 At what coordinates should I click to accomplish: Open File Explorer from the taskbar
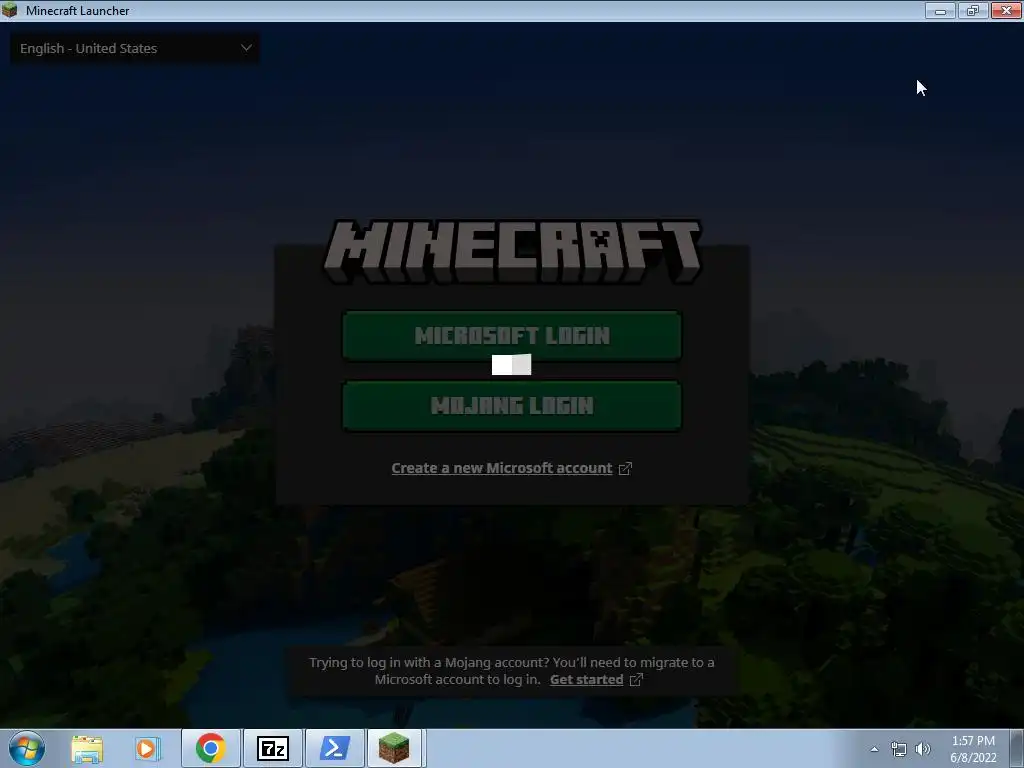[87, 748]
